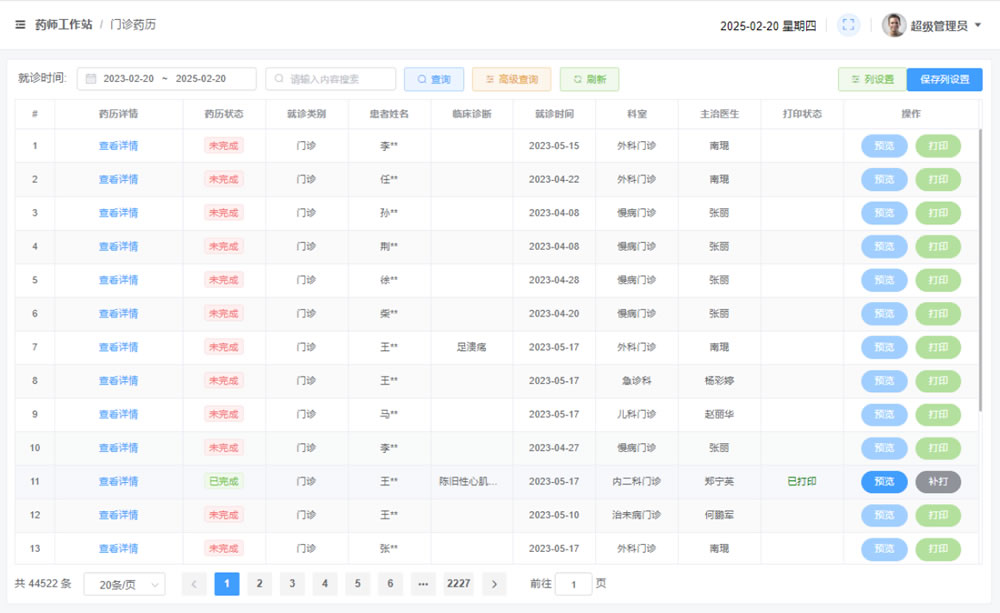Click the 治未病门诊 department cell
The width and height of the screenshot is (1000, 613).
point(637,515)
